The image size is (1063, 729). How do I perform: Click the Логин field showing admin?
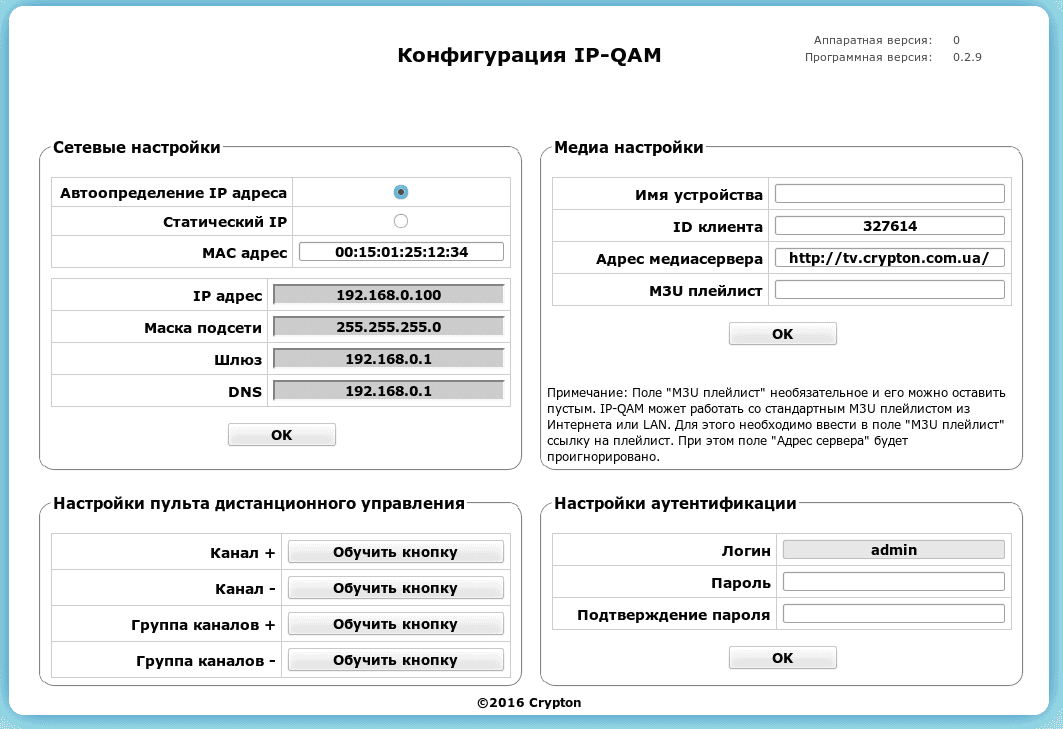point(893,549)
